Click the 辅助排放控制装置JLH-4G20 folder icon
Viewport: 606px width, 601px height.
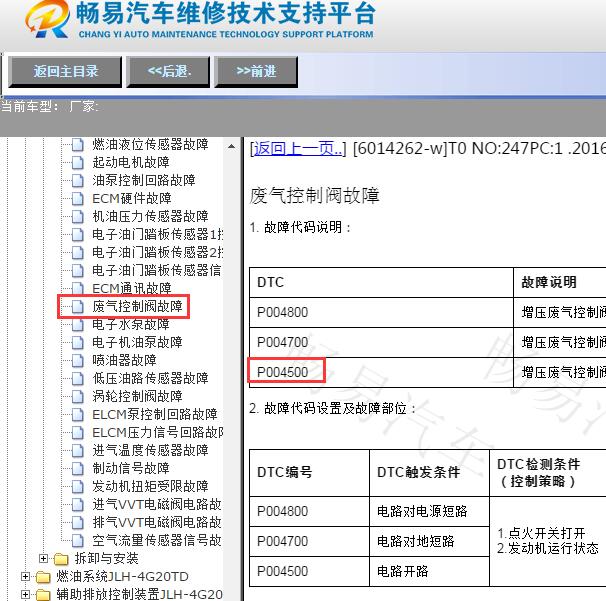[43, 595]
